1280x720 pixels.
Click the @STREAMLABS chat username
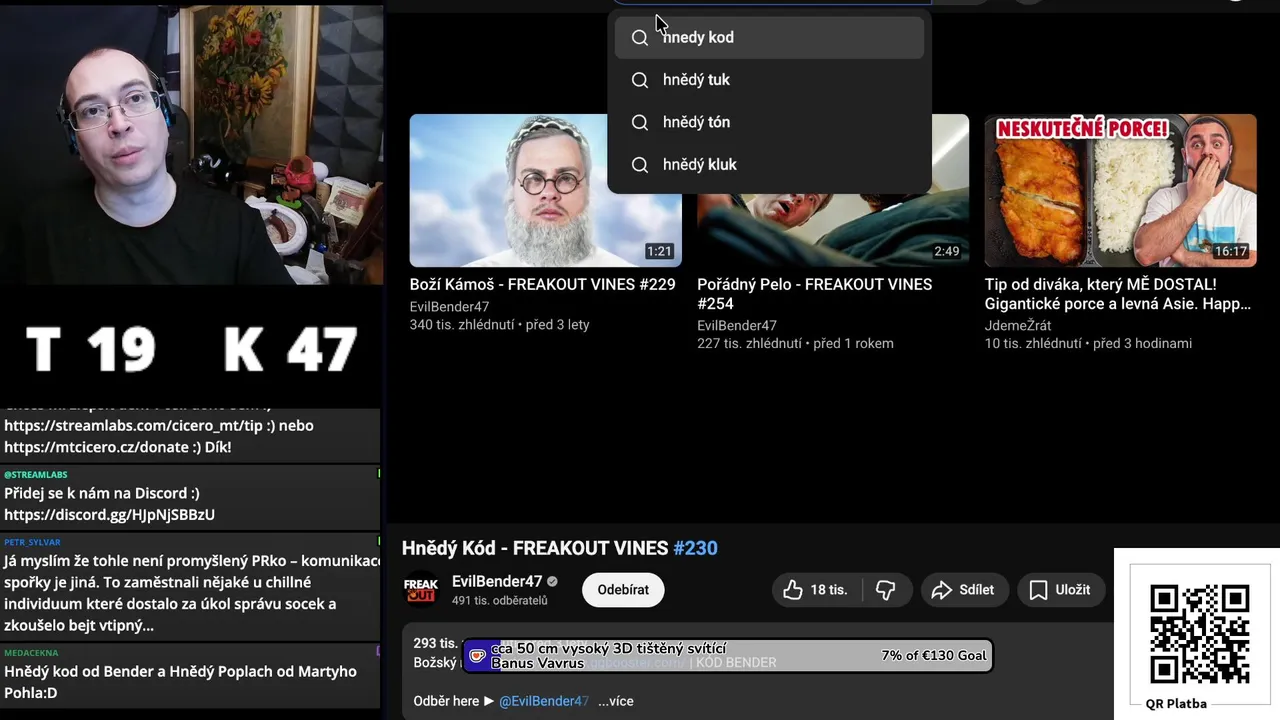click(x=35, y=474)
